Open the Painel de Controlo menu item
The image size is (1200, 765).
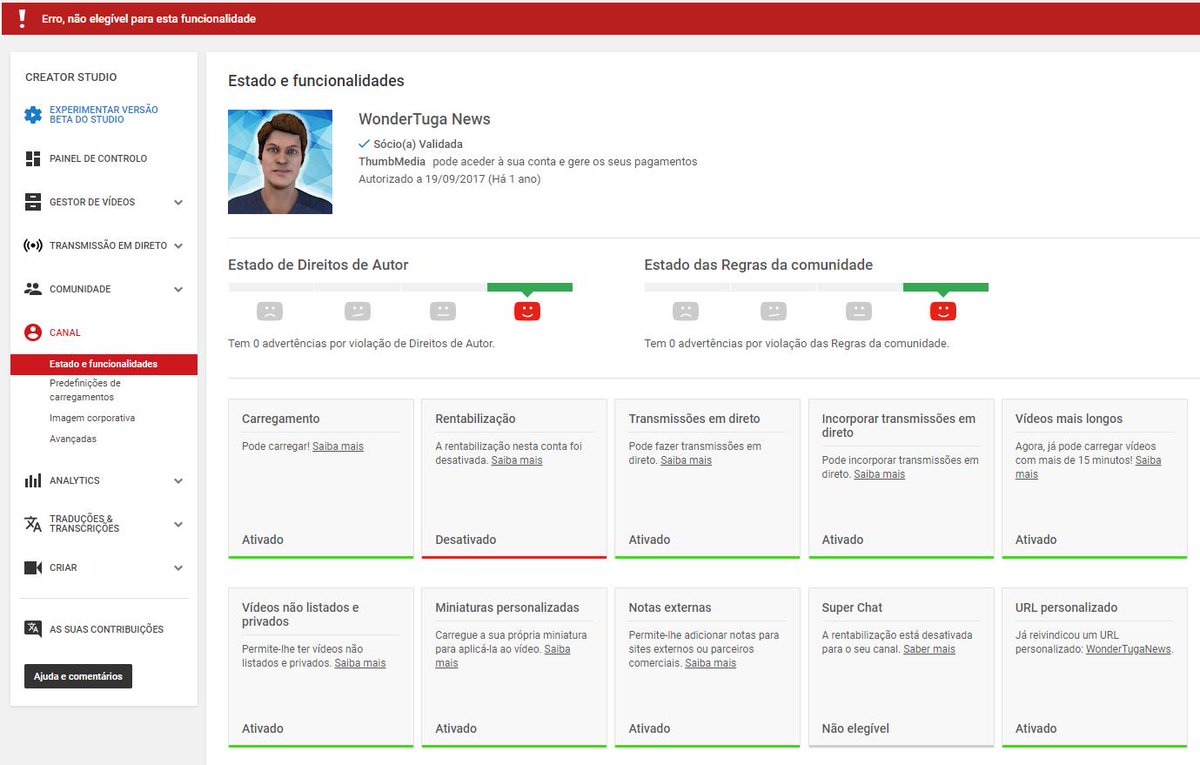98,159
